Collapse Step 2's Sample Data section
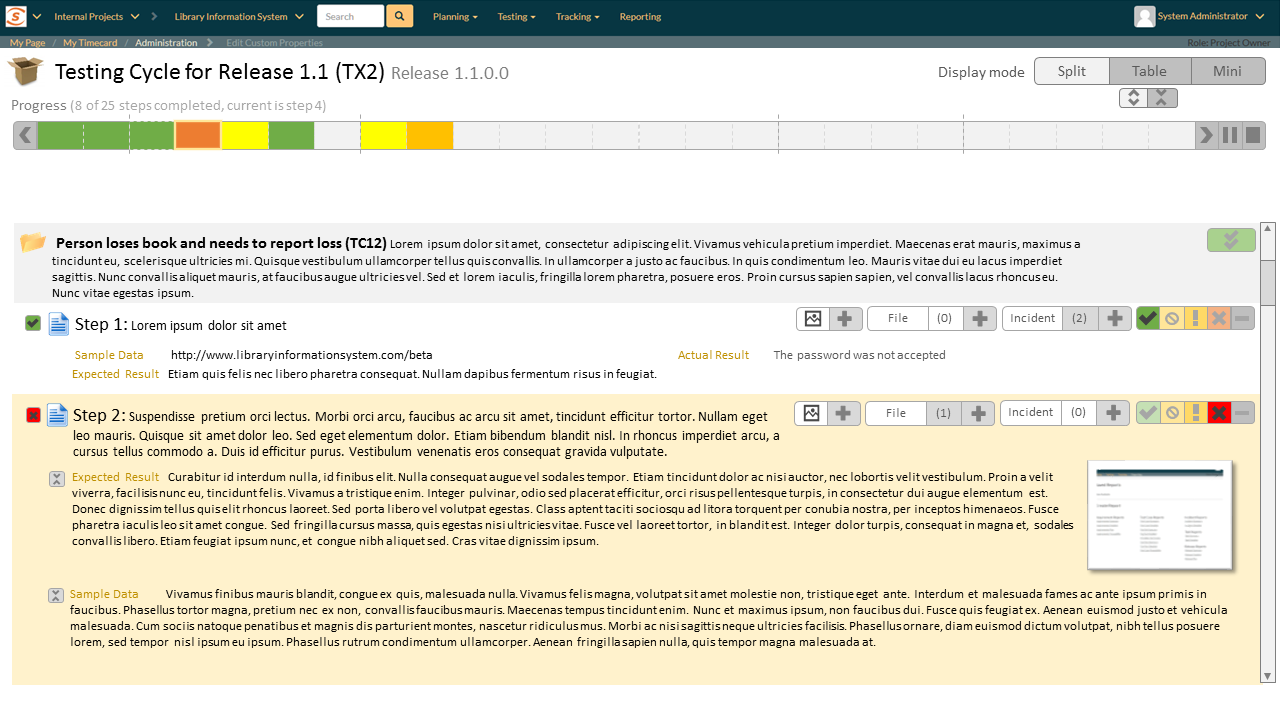 pyautogui.click(x=57, y=596)
